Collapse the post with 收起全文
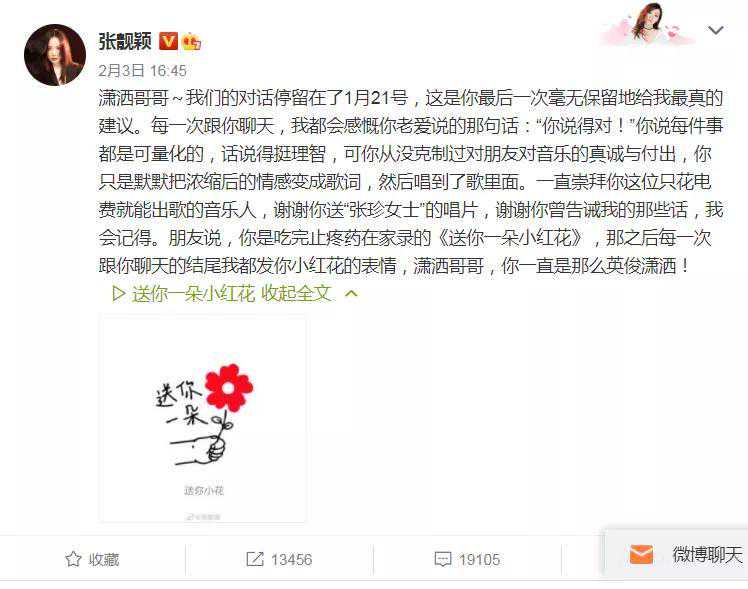This screenshot has height=589, width=748. [x=296, y=294]
